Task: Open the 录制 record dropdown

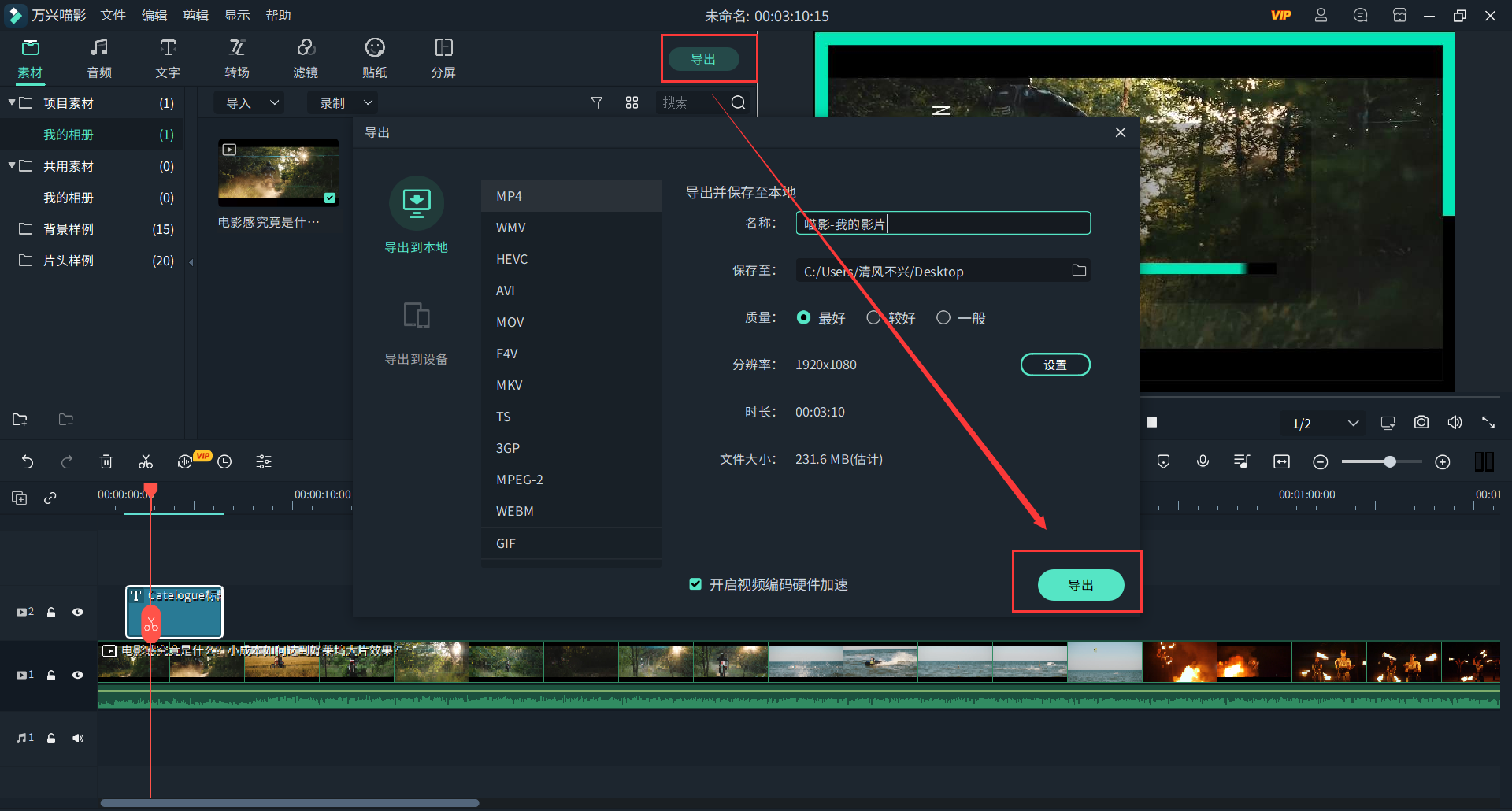Action: [345, 103]
